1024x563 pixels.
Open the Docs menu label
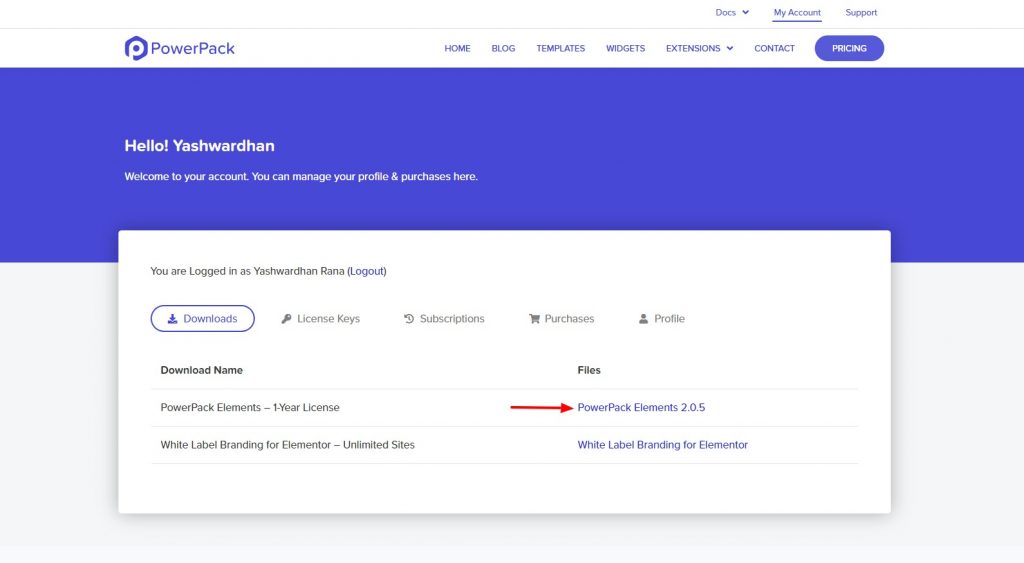tap(726, 12)
